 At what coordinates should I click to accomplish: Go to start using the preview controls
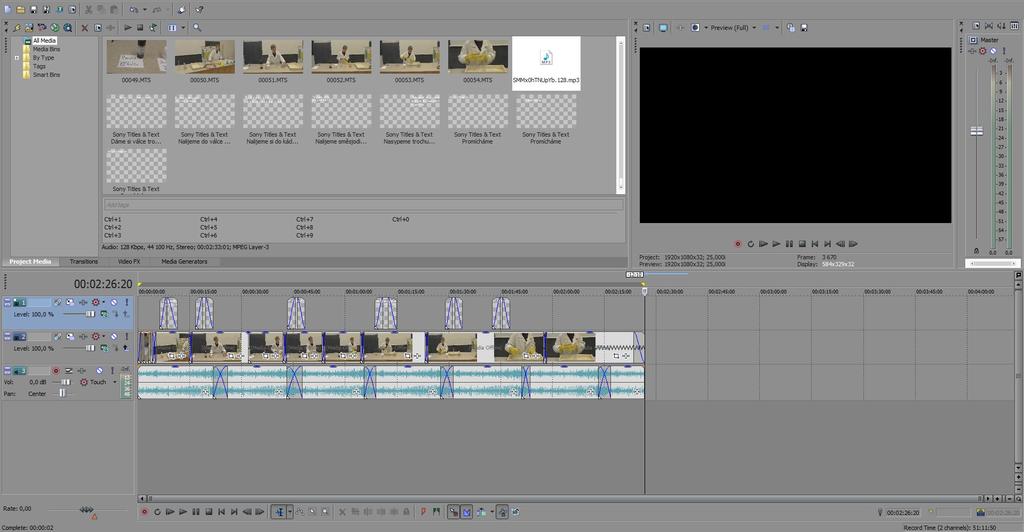[x=814, y=244]
